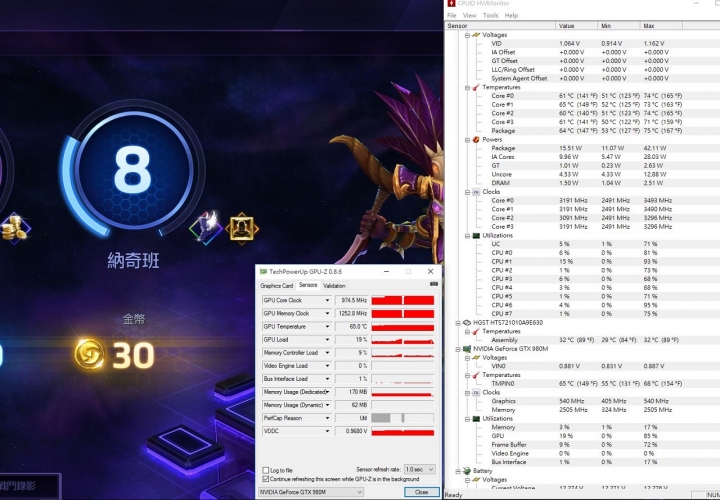Click the HGST hard drive icon

click(467, 323)
